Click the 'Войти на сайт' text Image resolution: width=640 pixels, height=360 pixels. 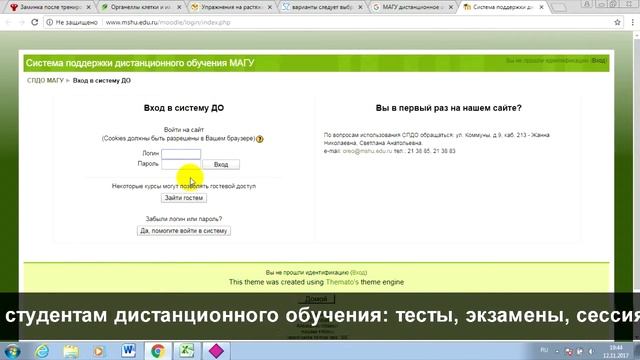coord(184,130)
